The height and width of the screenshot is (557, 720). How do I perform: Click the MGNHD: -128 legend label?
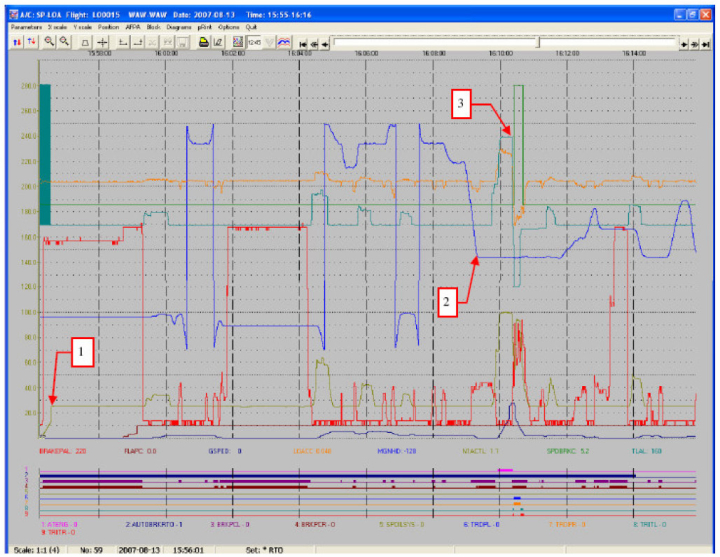point(397,451)
